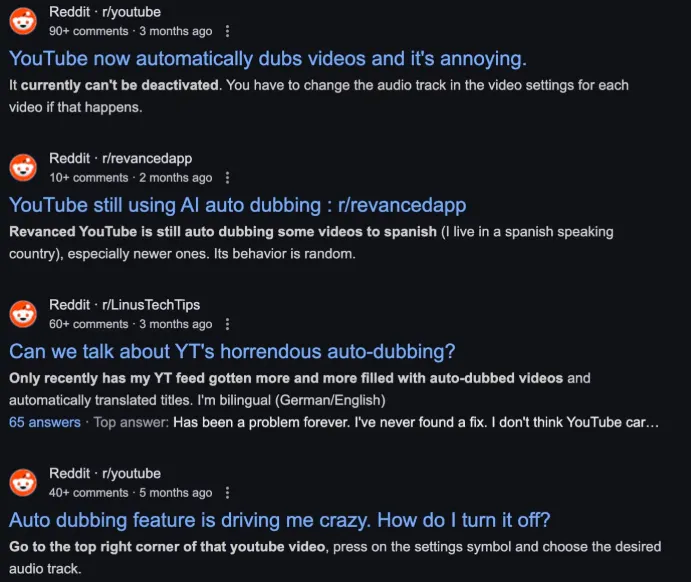Open three-dot menu on r/revancedapp result
Image resolution: width=691 pixels, height=582 pixels.
[227, 178]
